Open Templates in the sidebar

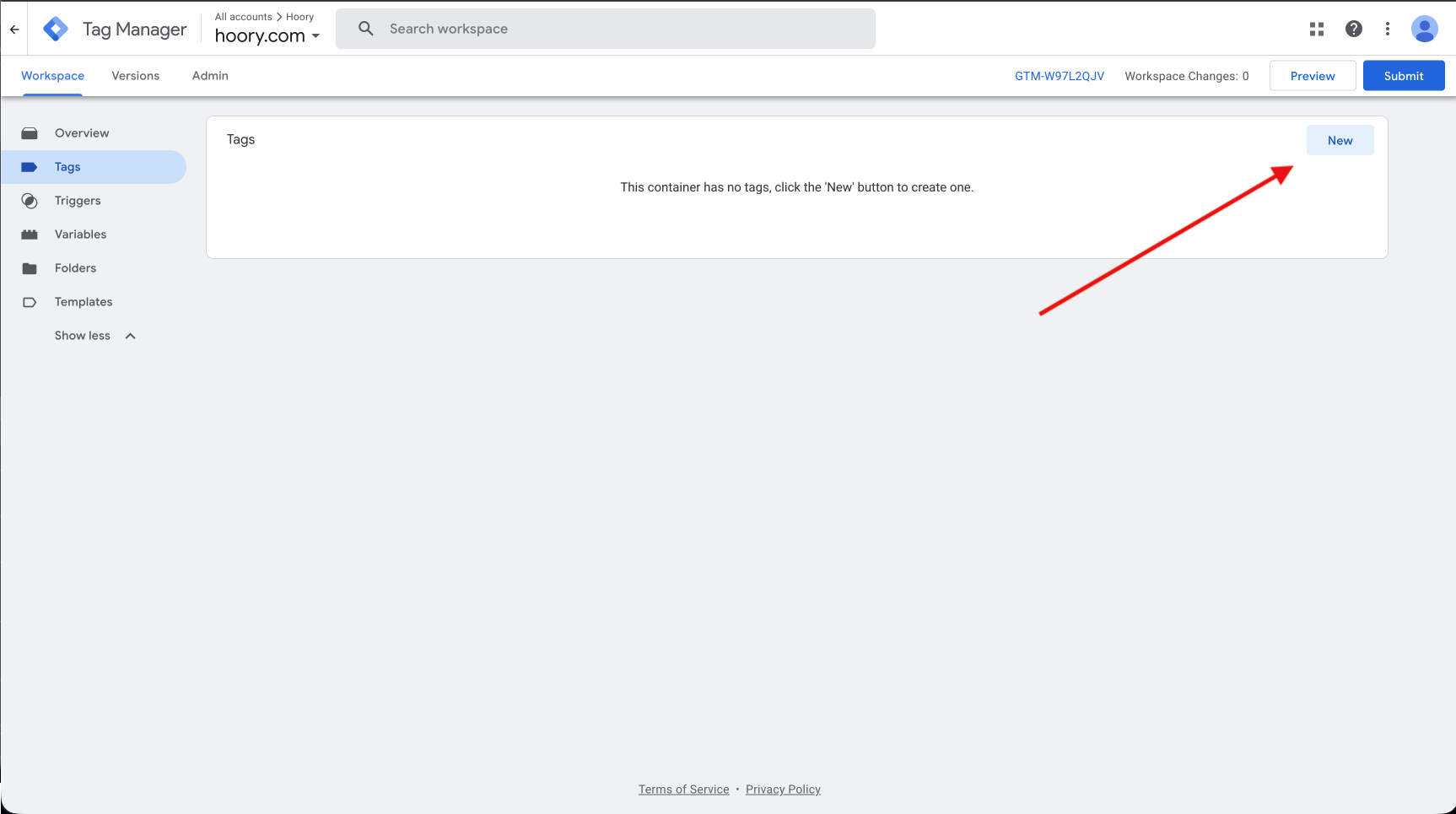[94, 302]
